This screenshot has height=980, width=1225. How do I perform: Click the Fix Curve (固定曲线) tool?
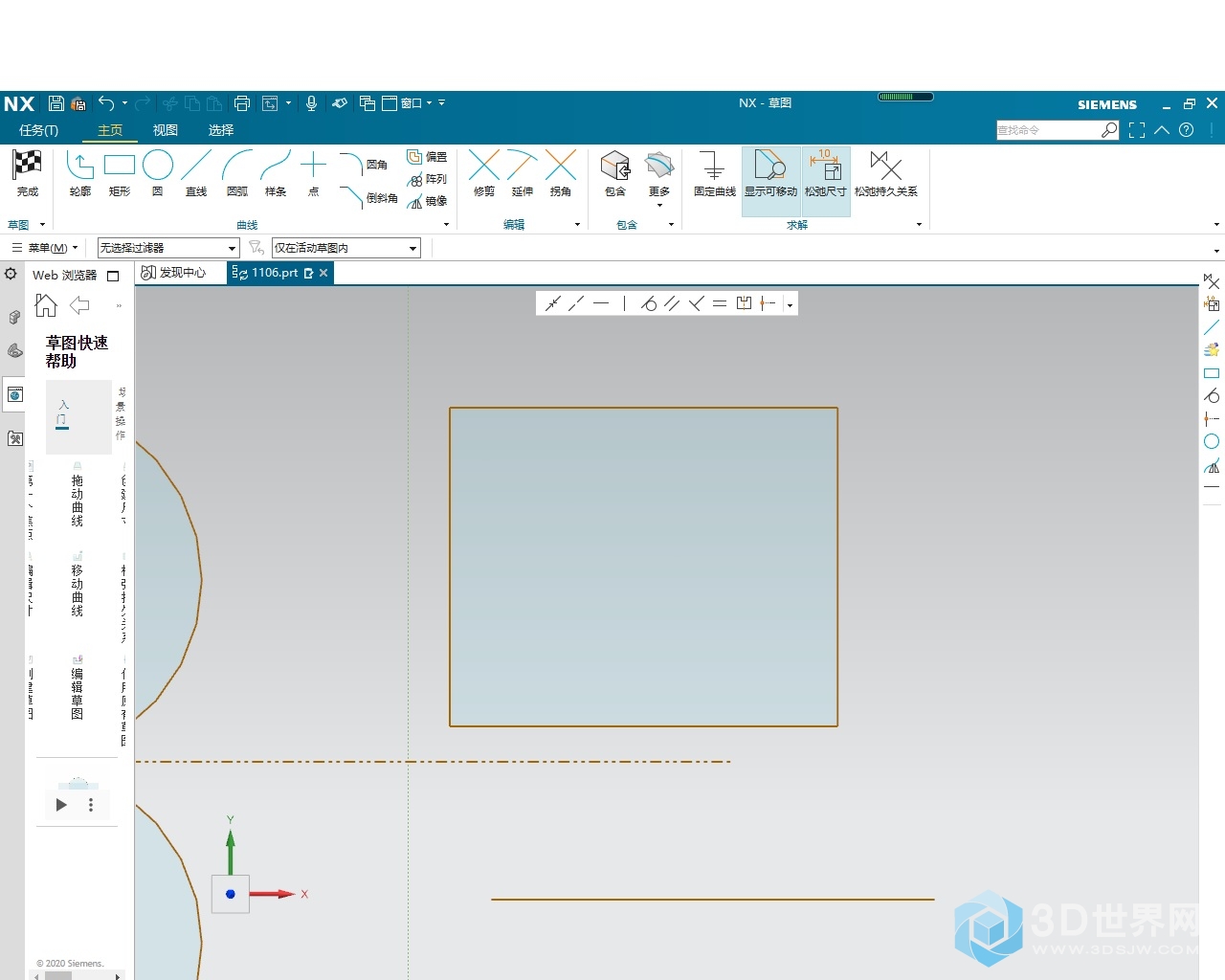pyautogui.click(x=715, y=174)
